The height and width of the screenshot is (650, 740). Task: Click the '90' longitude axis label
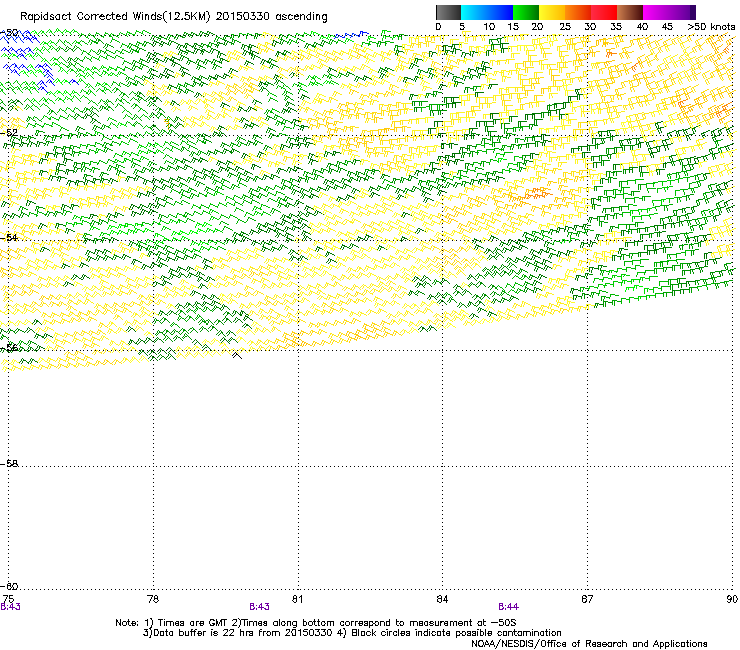[x=732, y=599]
